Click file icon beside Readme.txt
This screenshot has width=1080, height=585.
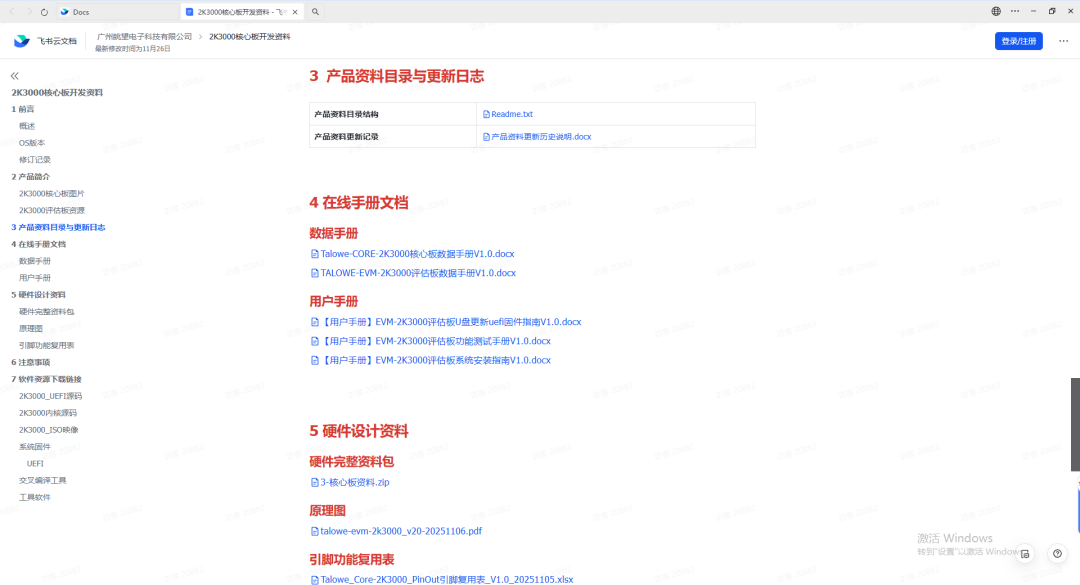tap(486, 114)
